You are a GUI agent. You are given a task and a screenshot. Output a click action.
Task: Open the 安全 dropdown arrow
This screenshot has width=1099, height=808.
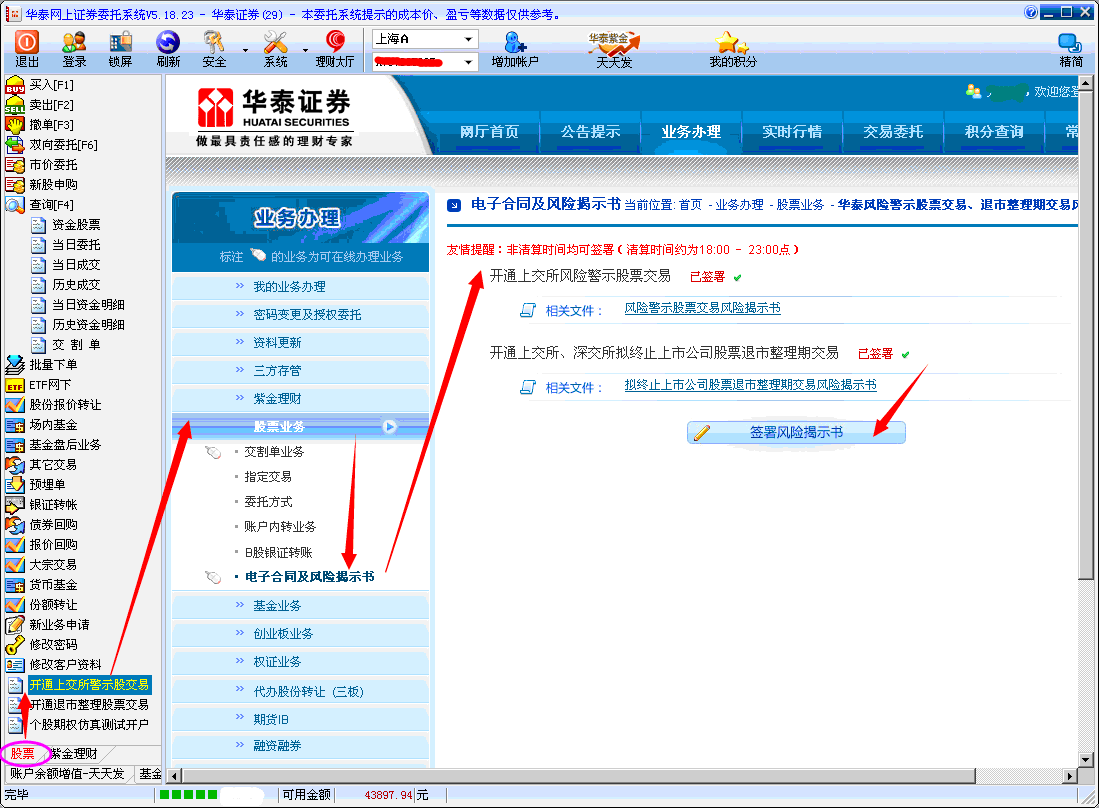[x=245, y=50]
